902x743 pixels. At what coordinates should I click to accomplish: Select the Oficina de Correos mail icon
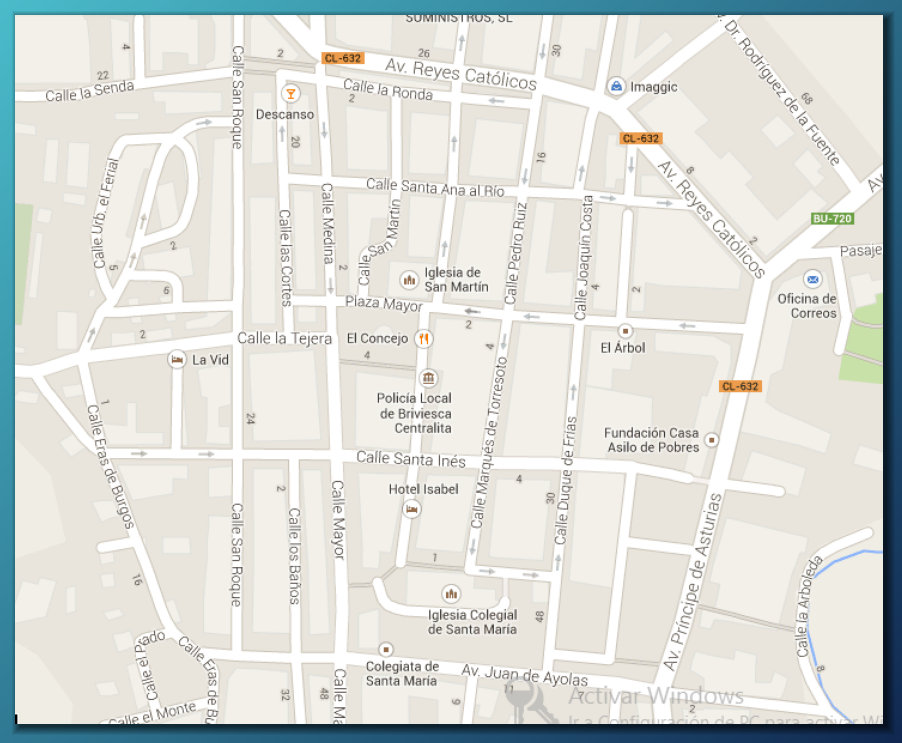pos(812,279)
